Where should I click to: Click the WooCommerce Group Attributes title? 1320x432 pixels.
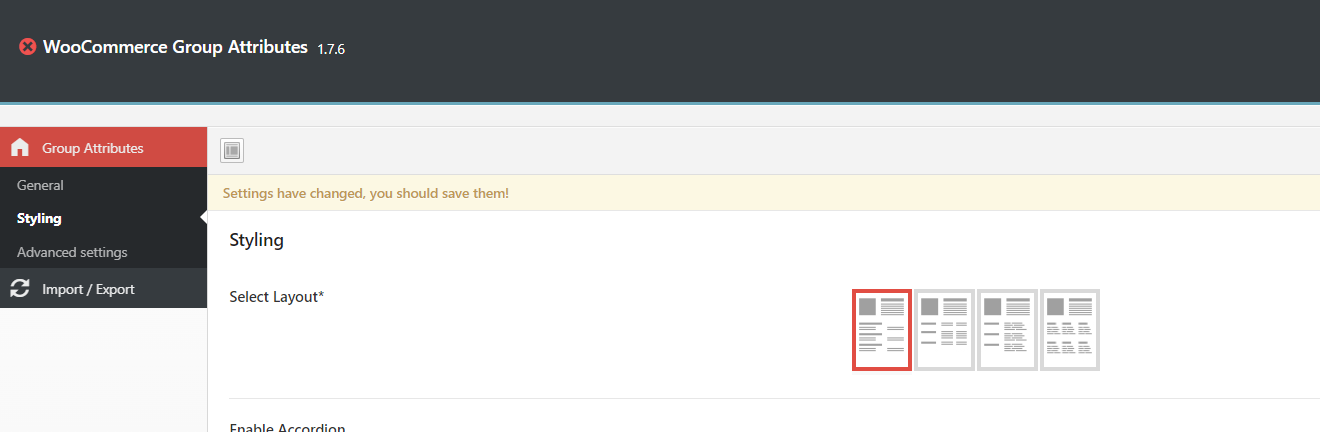(175, 47)
